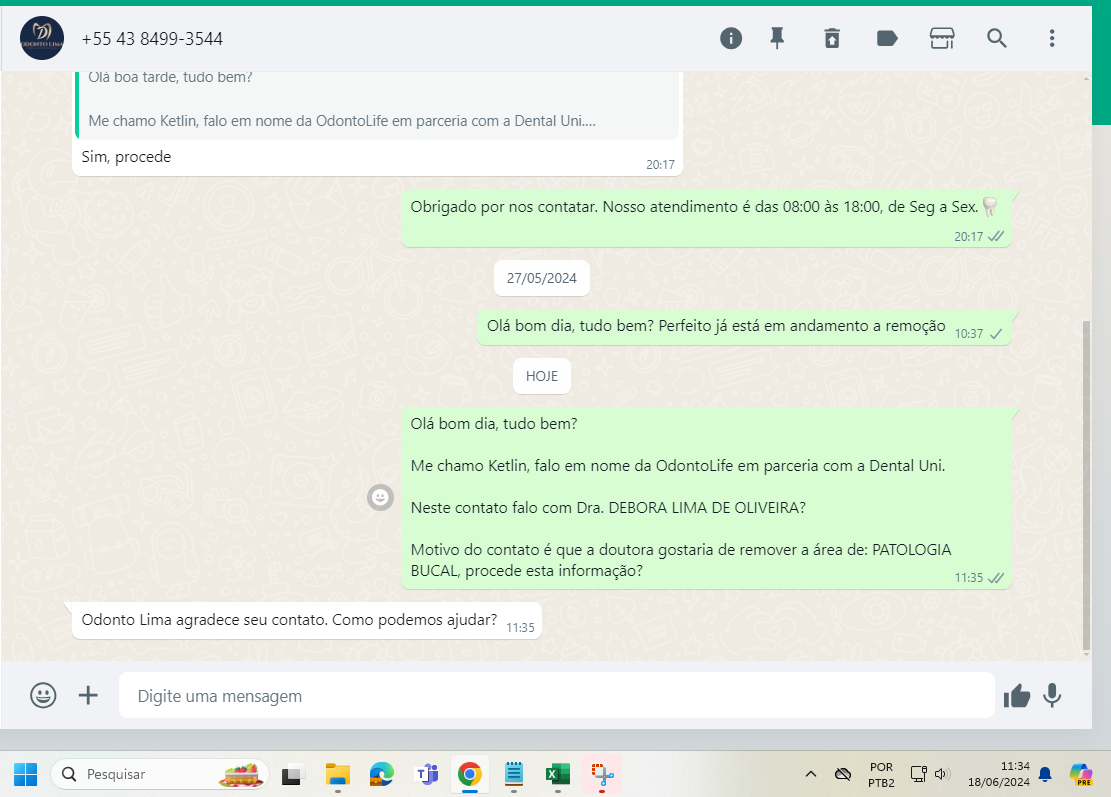Select the 'Sim, procede' message
Screen dimensions: 1111x797
pyautogui.click(x=377, y=157)
